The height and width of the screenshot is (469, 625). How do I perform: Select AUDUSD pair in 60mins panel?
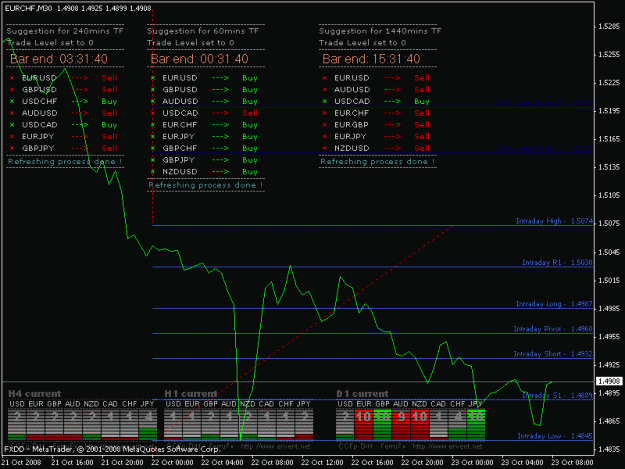click(180, 101)
